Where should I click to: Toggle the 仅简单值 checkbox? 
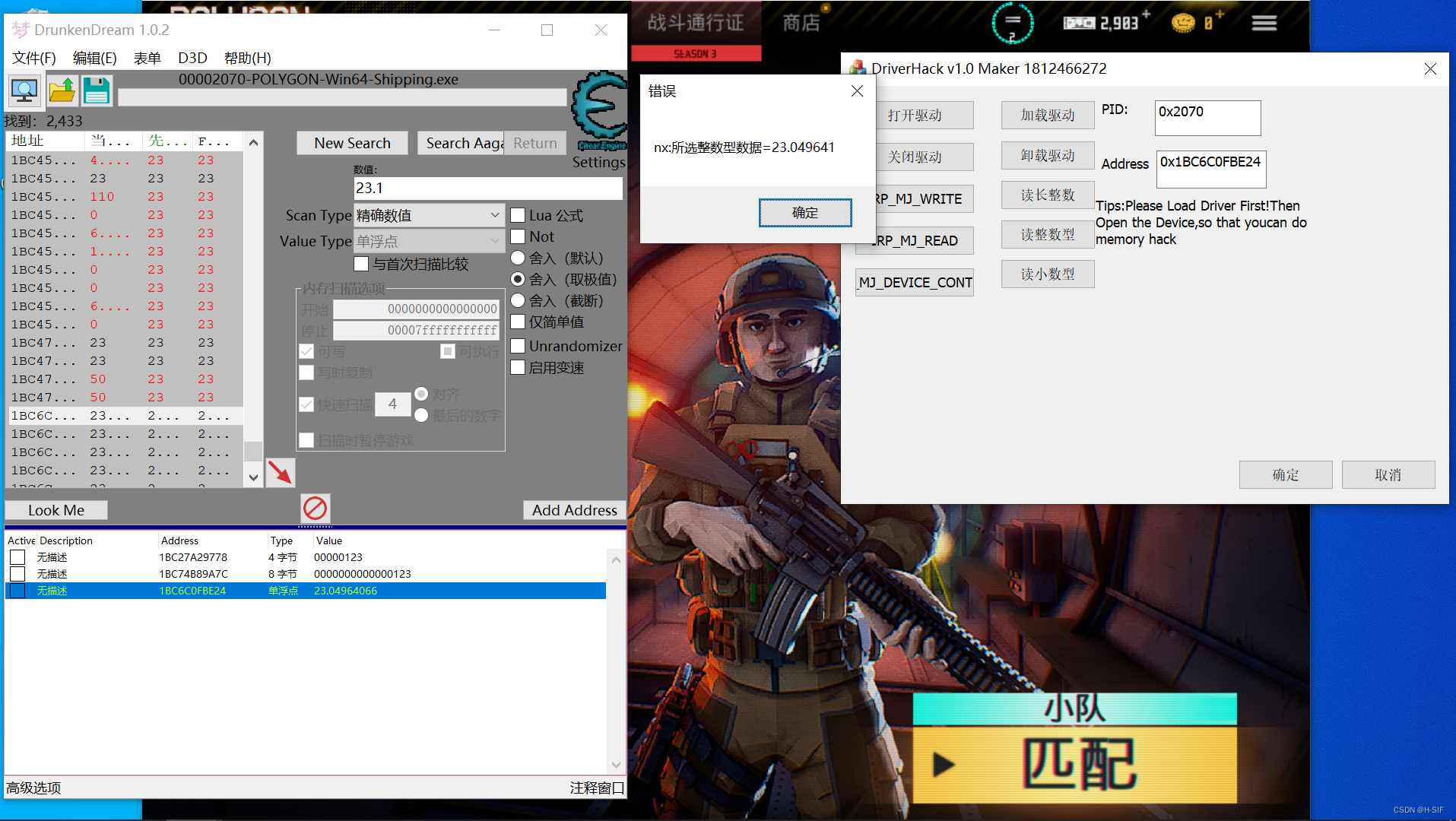pyautogui.click(x=518, y=322)
